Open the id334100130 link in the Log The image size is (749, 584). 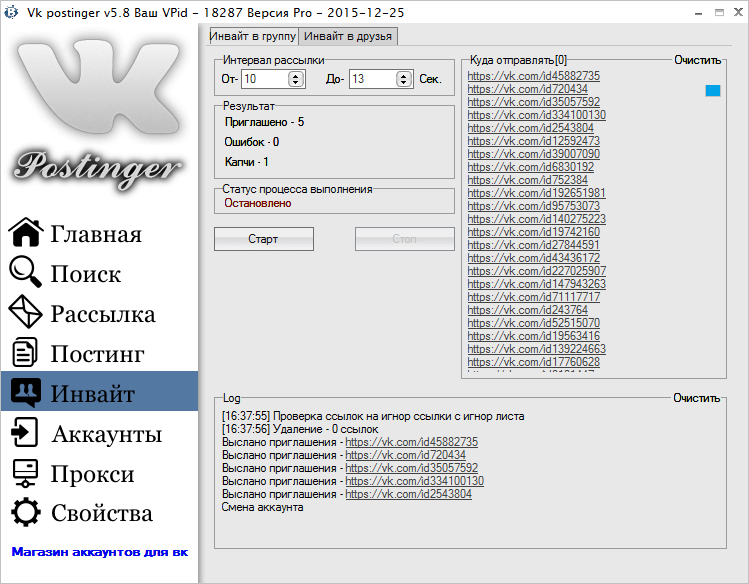point(415,481)
